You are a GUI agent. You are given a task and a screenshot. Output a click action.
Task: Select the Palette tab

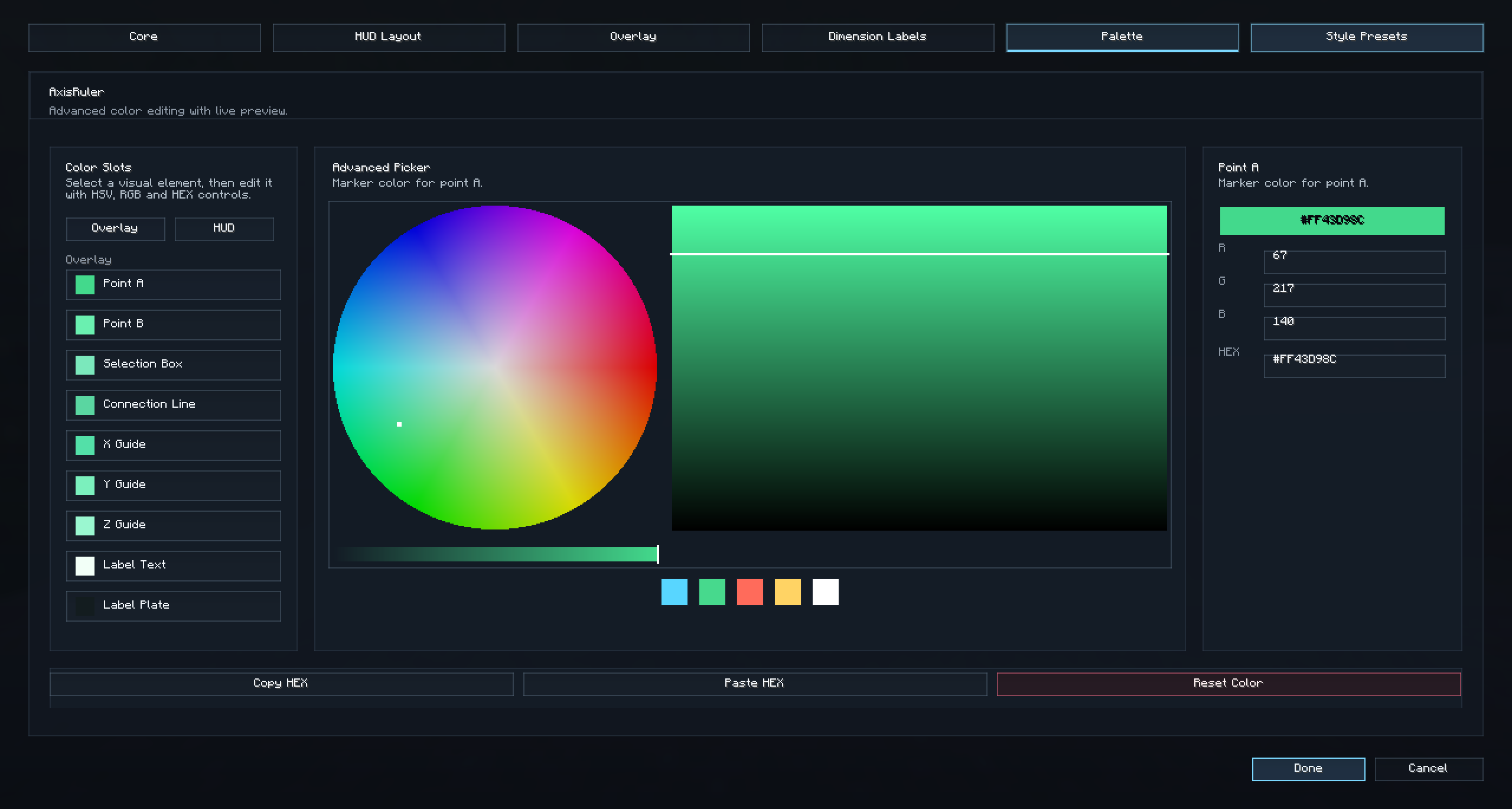(x=1122, y=37)
